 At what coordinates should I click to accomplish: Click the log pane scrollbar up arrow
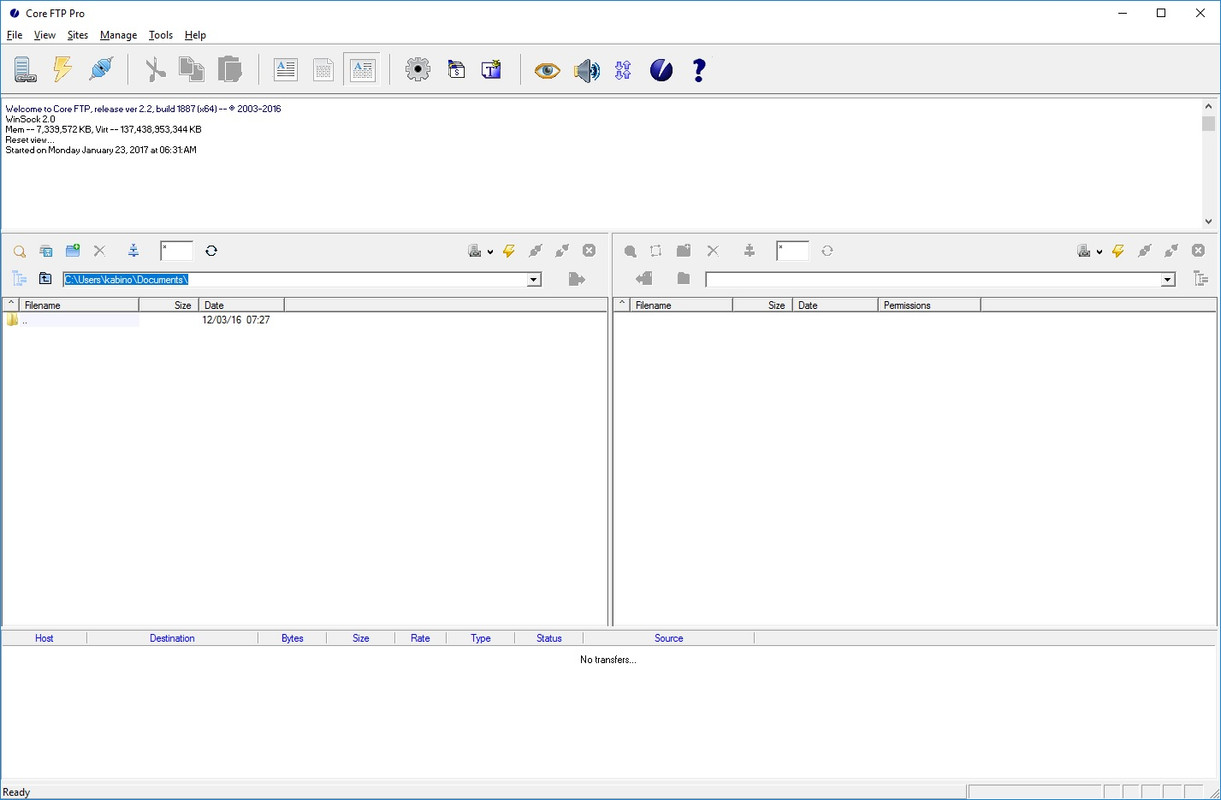click(1209, 106)
